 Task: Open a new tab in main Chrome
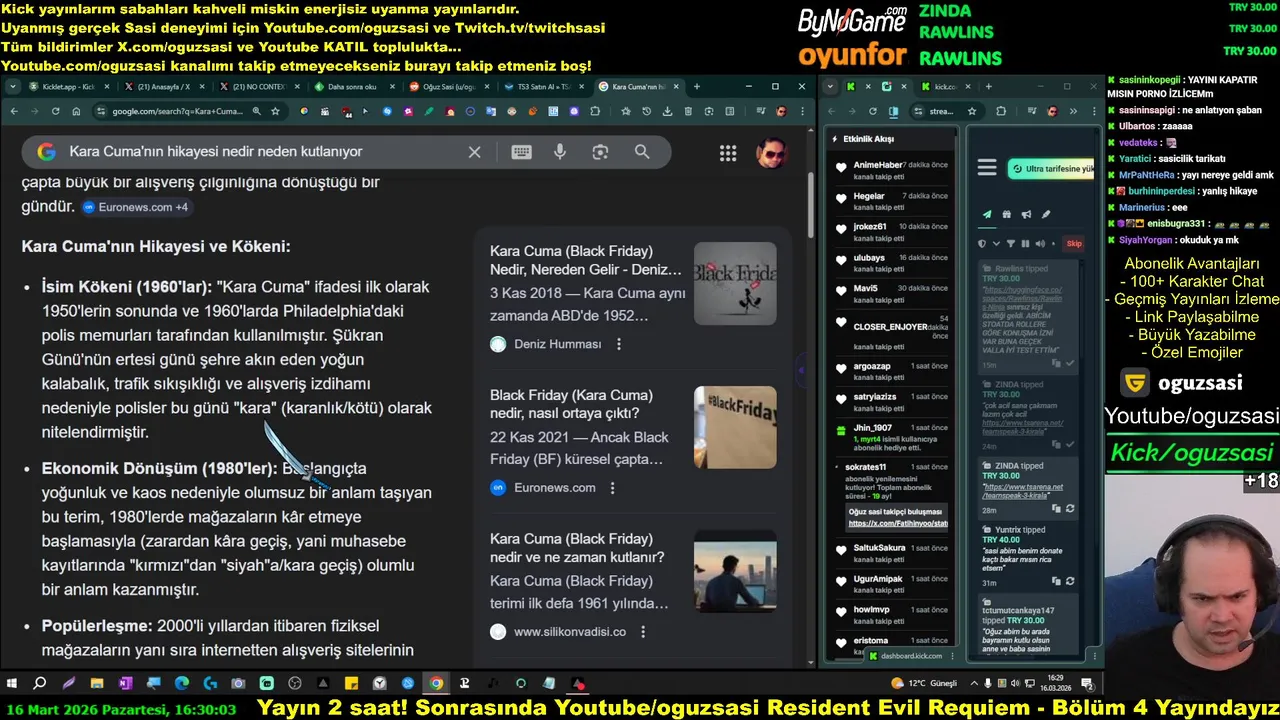[x=697, y=86]
